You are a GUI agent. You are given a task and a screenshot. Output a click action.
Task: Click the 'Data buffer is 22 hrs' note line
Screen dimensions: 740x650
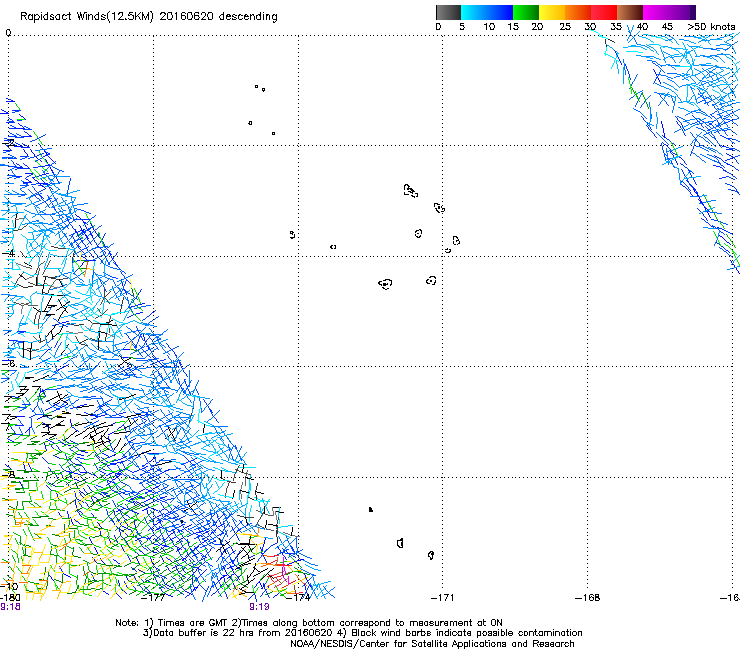point(363,633)
